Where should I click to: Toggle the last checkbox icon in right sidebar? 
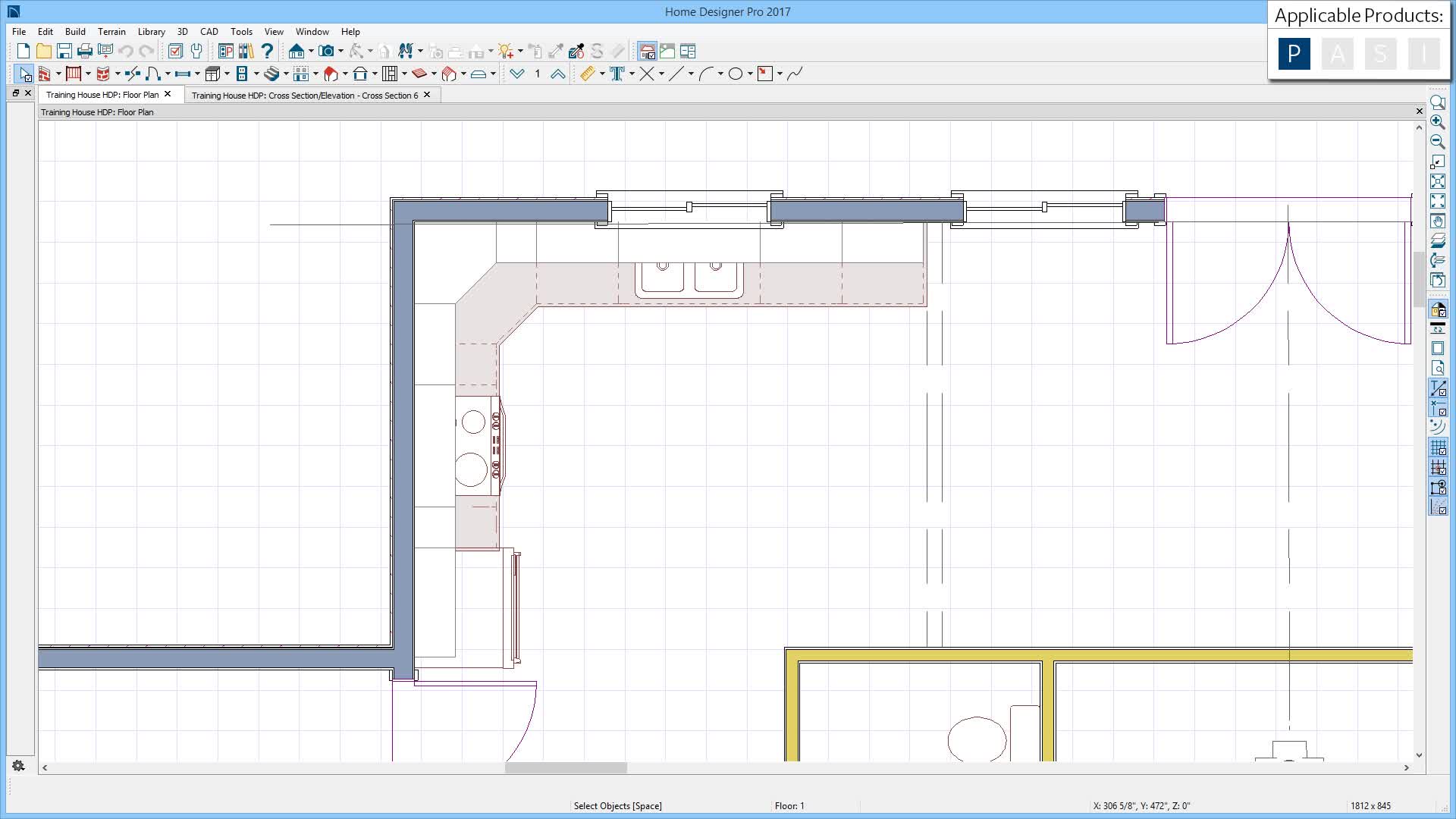click(x=1438, y=507)
